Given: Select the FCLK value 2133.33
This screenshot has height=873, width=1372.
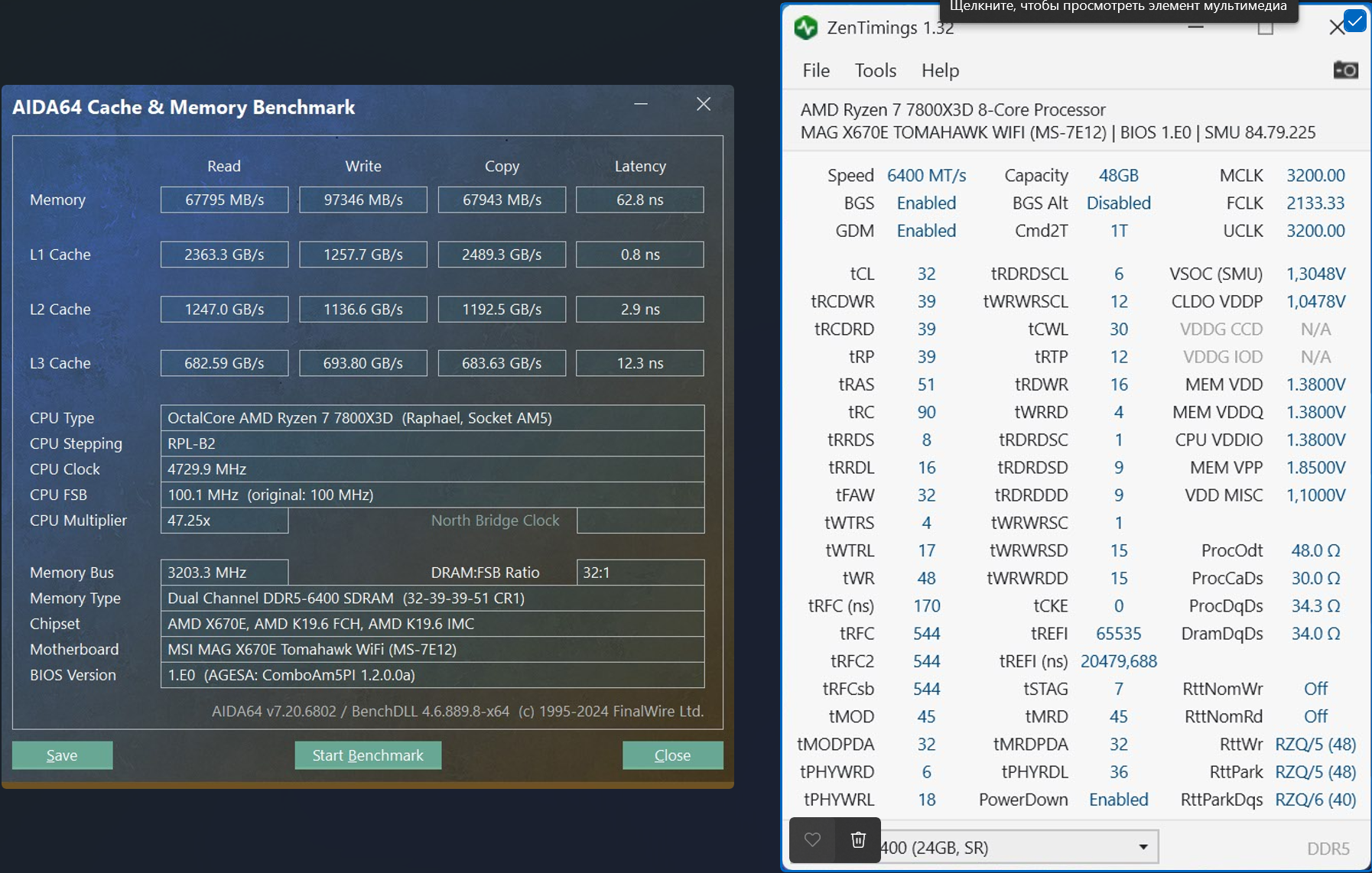Looking at the screenshot, I should coord(1315,203).
